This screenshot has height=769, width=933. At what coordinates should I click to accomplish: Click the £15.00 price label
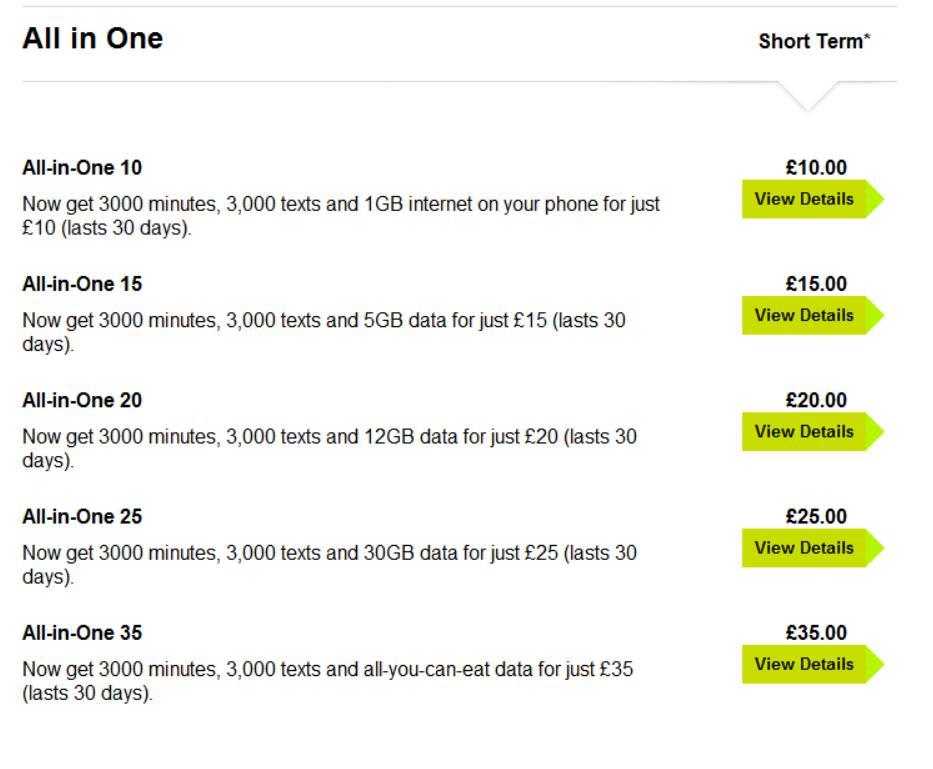816,284
